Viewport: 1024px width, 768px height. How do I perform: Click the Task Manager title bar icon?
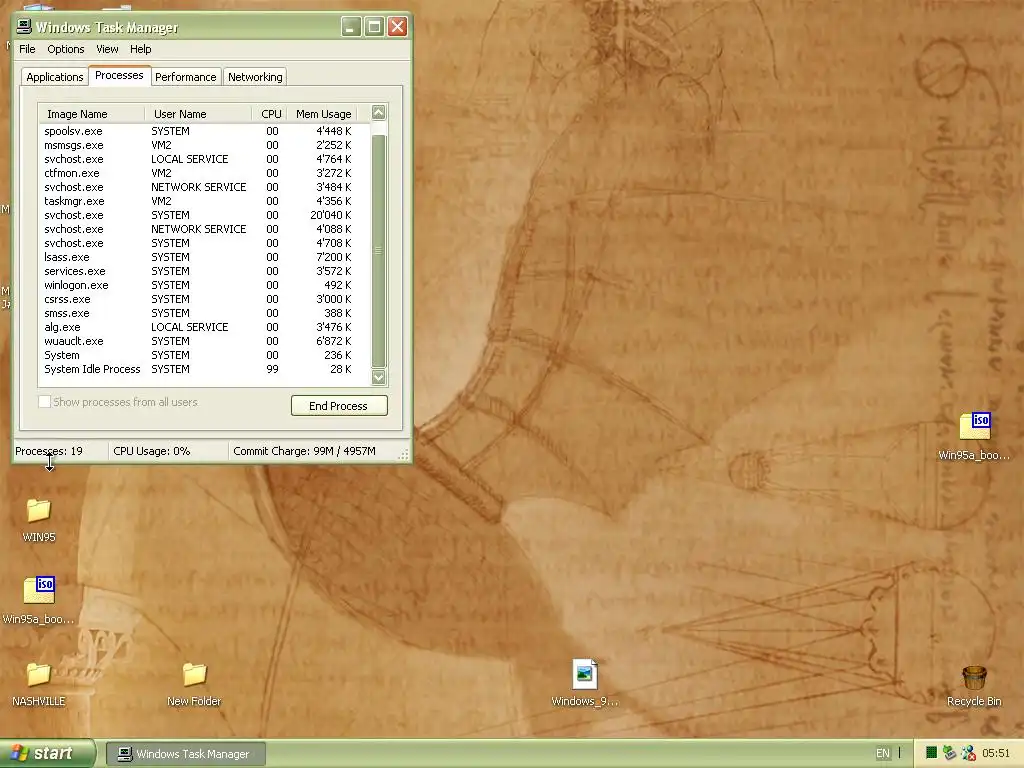[x=24, y=26]
